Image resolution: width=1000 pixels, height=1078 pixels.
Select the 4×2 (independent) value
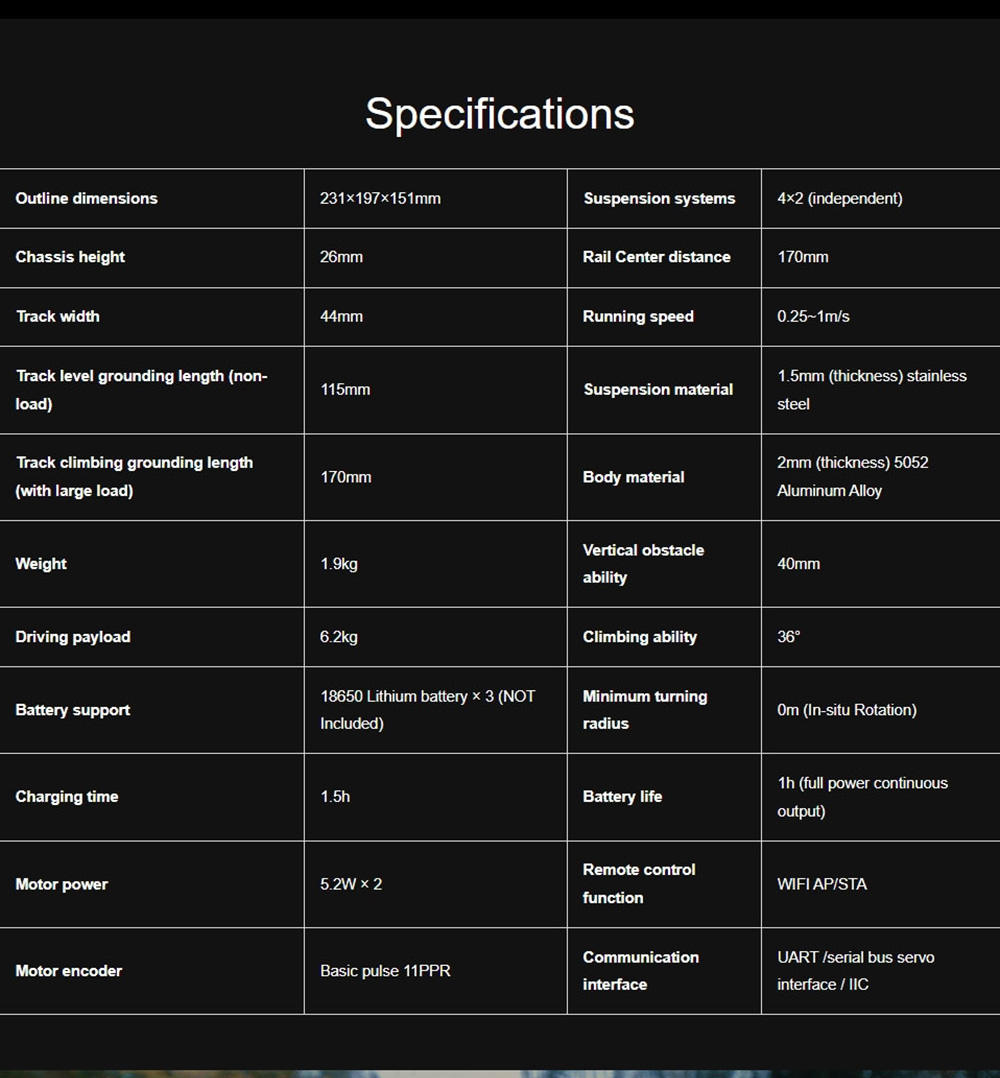pyautogui.click(x=840, y=198)
